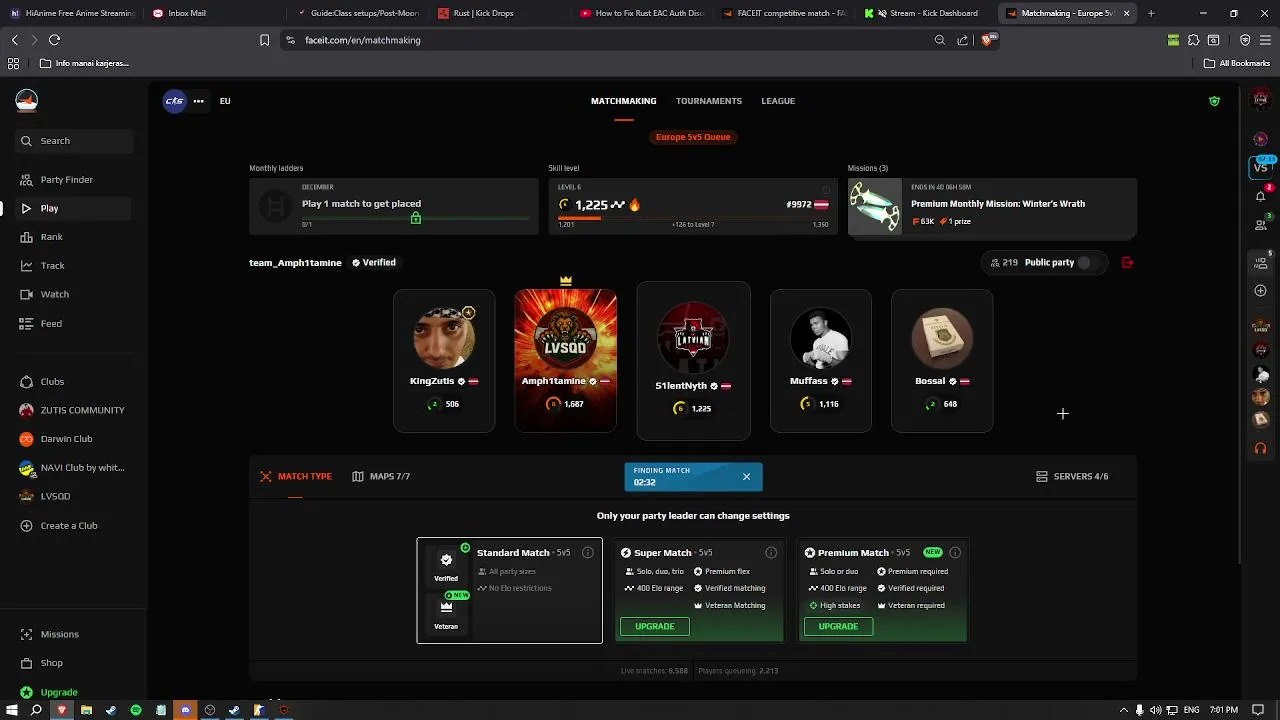Switch to the Stream - Kick Dashboard tab

click(925, 13)
